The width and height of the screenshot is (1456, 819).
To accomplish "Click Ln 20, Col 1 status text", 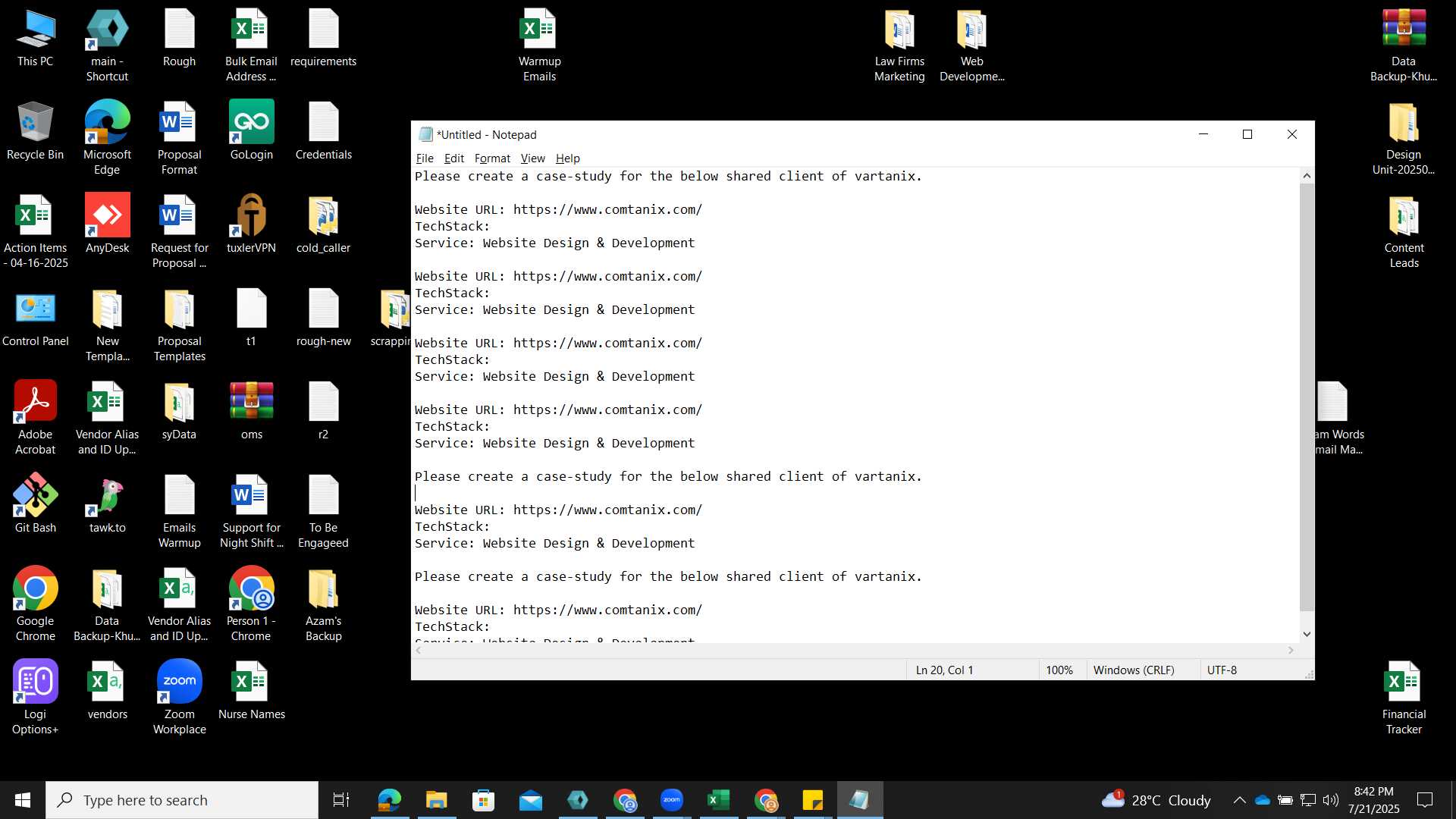I will click(x=944, y=670).
